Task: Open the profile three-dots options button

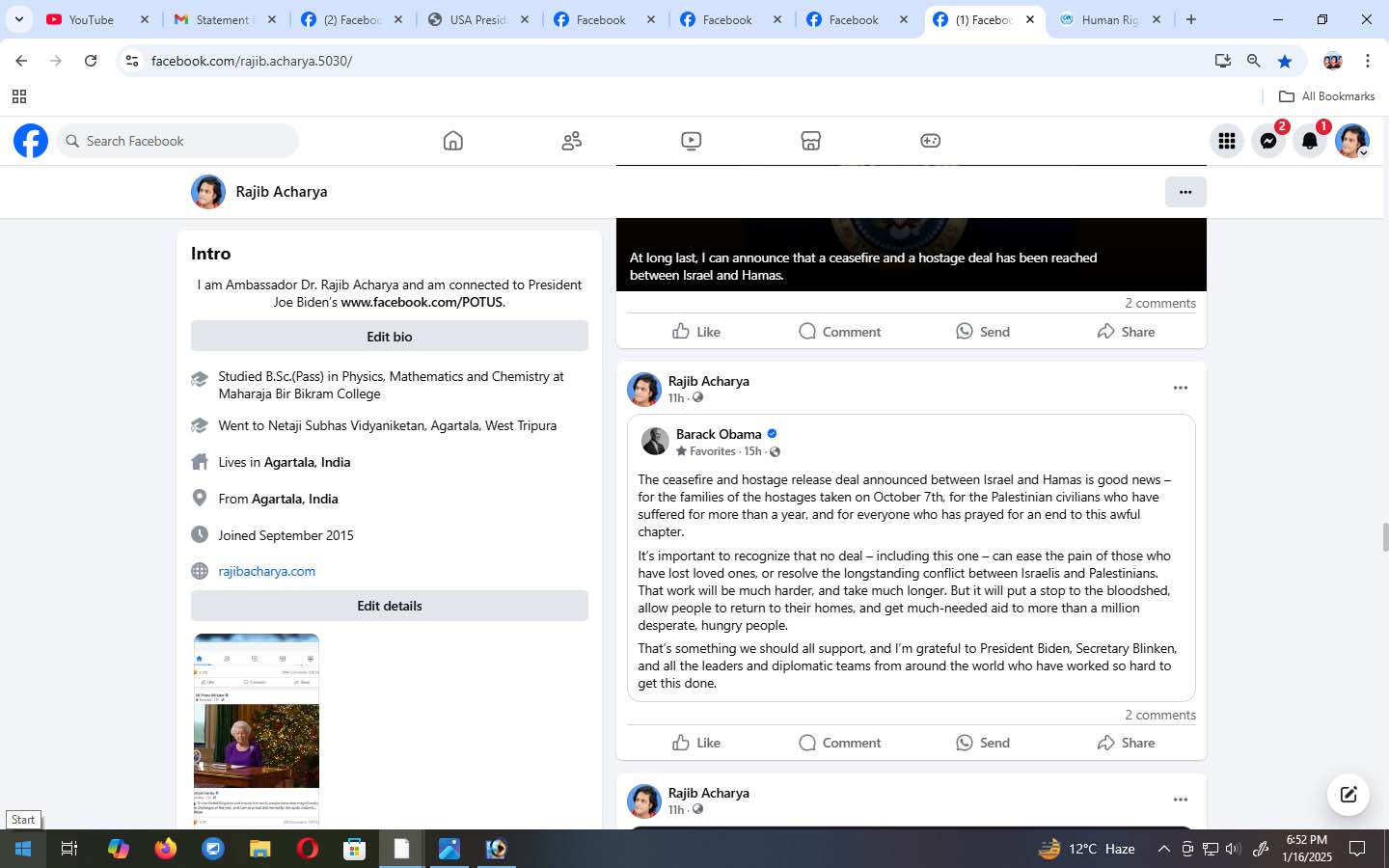Action: click(1185, 192)
